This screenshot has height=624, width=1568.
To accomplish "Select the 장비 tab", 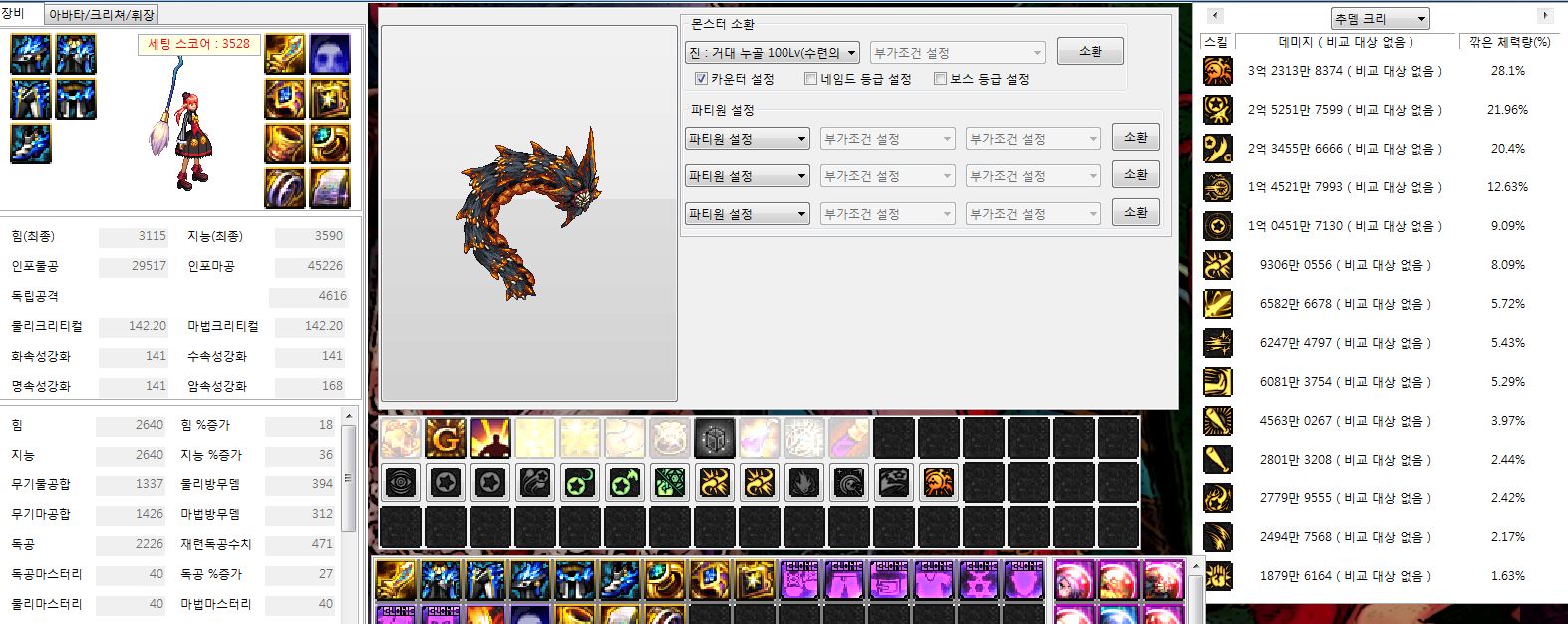I will coord(13,13).
